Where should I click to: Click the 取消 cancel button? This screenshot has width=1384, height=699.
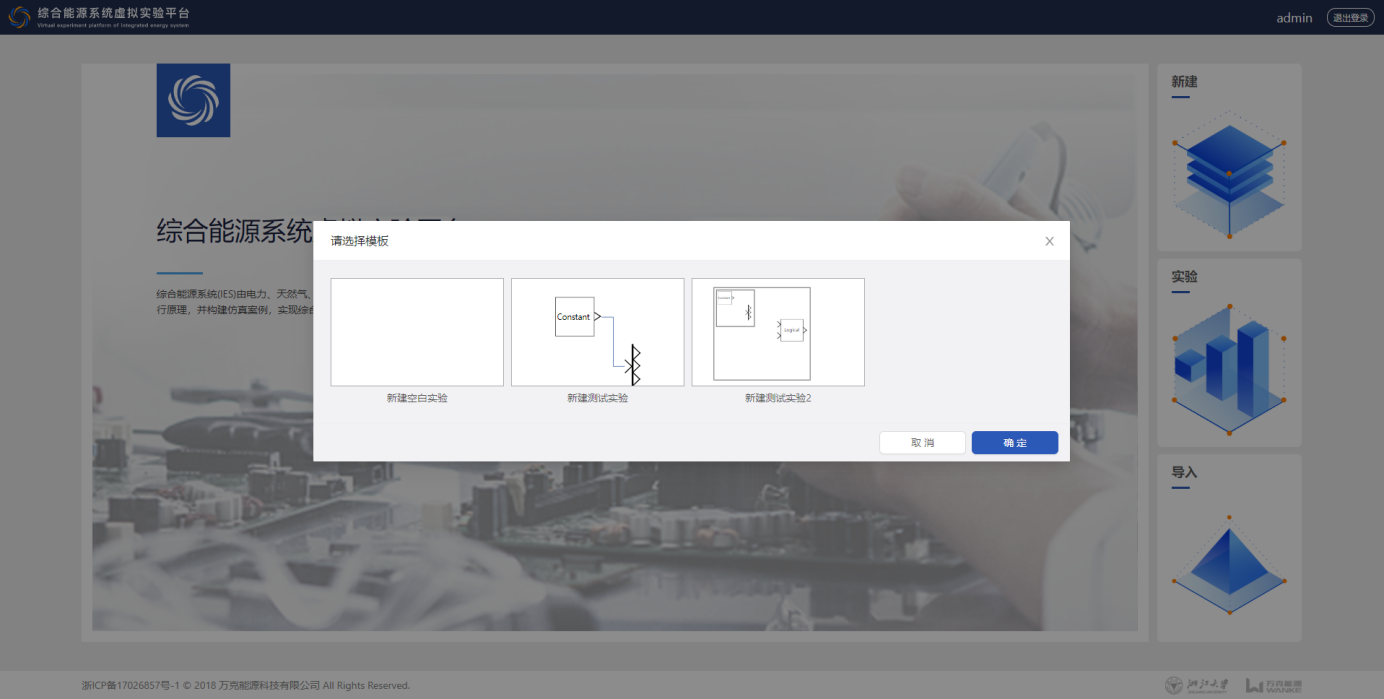point(923,442)
